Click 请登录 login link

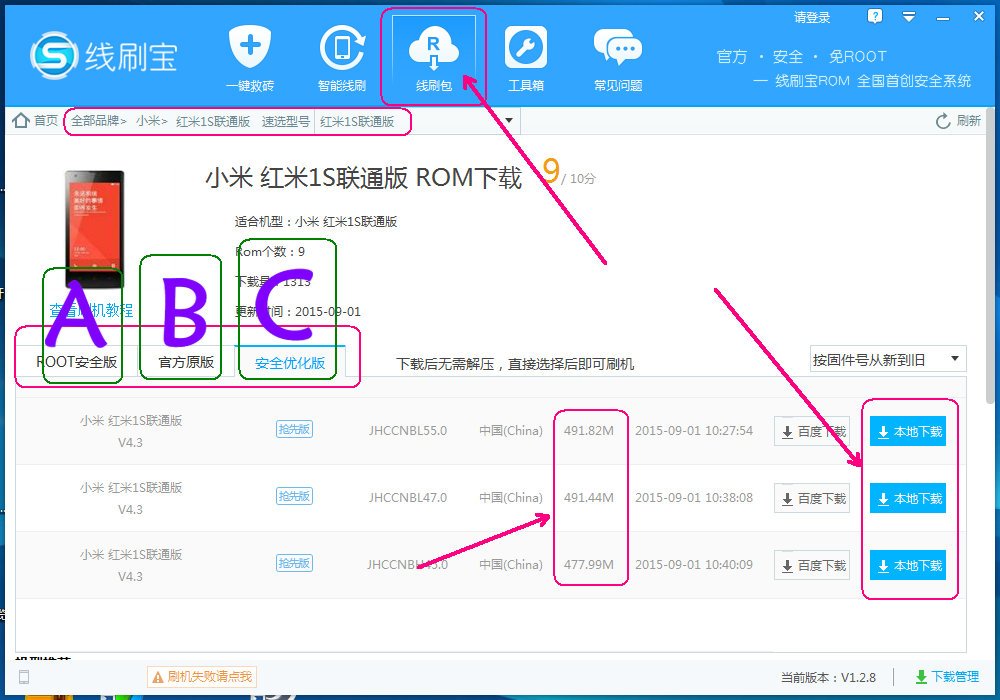click(812, 17)
